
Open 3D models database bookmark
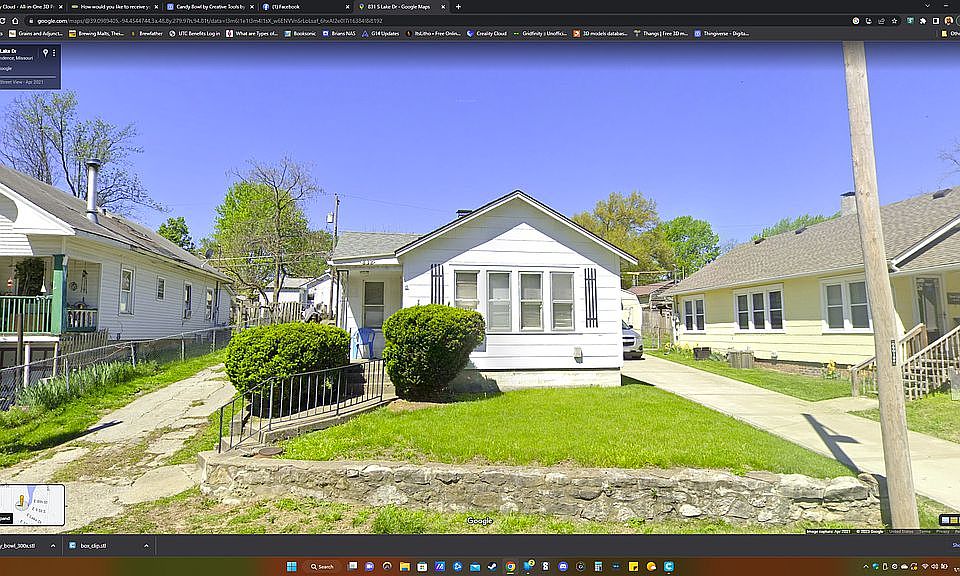coord(600,34)
